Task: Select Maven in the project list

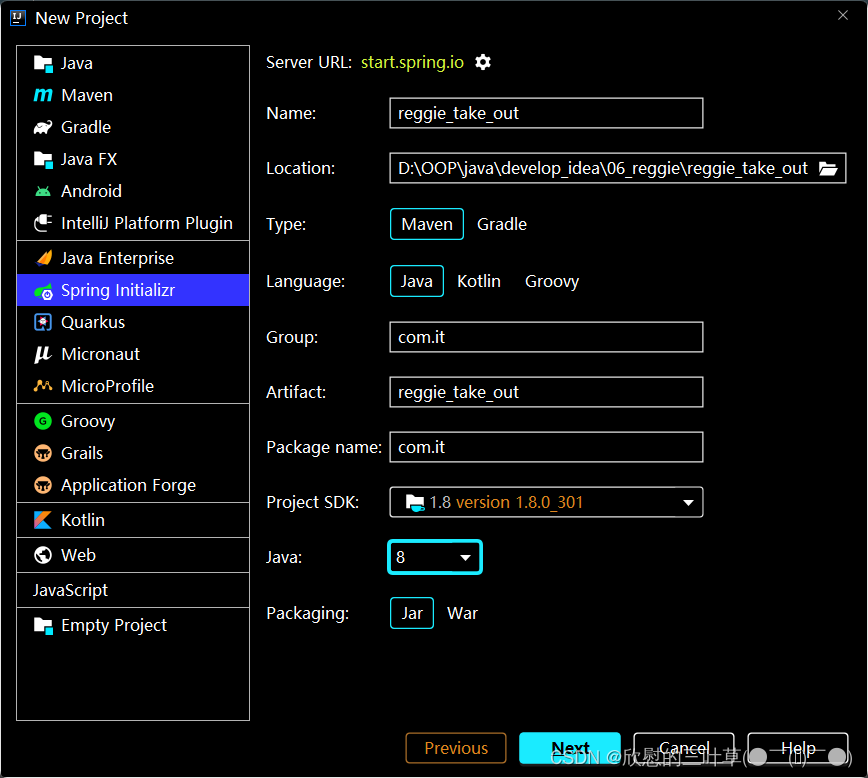Action: 133,95
